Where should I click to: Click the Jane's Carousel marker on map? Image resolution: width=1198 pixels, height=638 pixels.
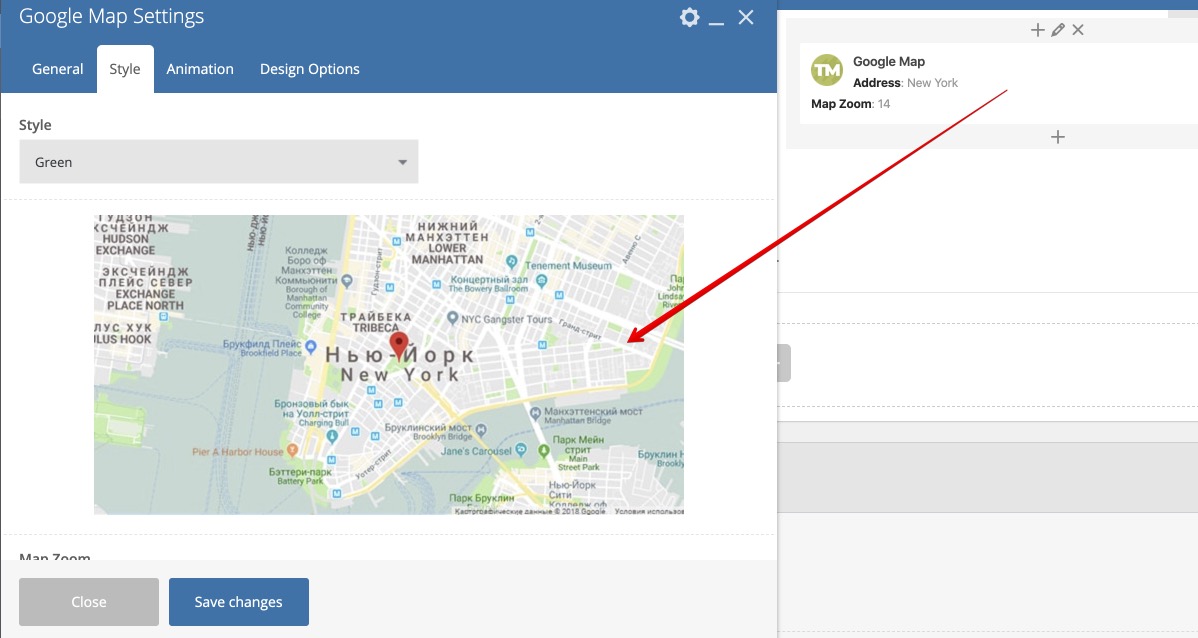[x=520, y=449]
